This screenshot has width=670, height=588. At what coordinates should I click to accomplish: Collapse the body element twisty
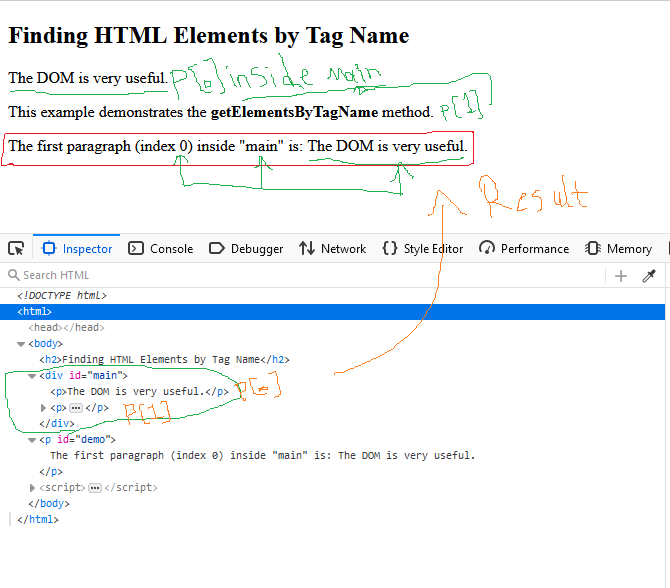[21, 344]
